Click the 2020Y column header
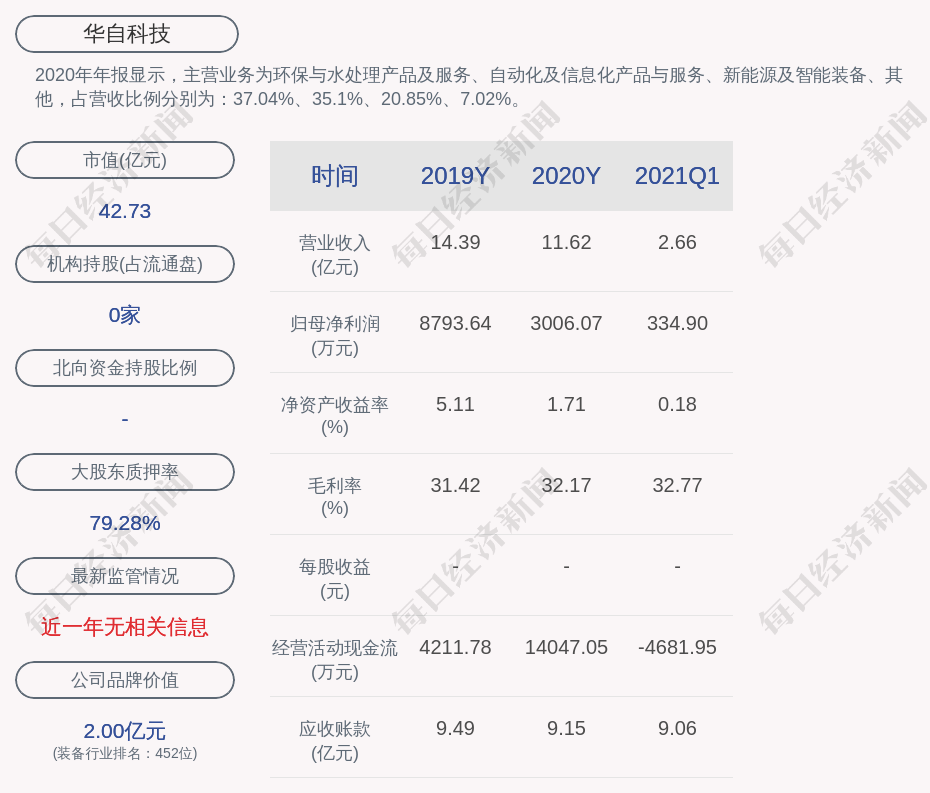Viewport: 930px width, 793px height. click(x=566, y=176)
